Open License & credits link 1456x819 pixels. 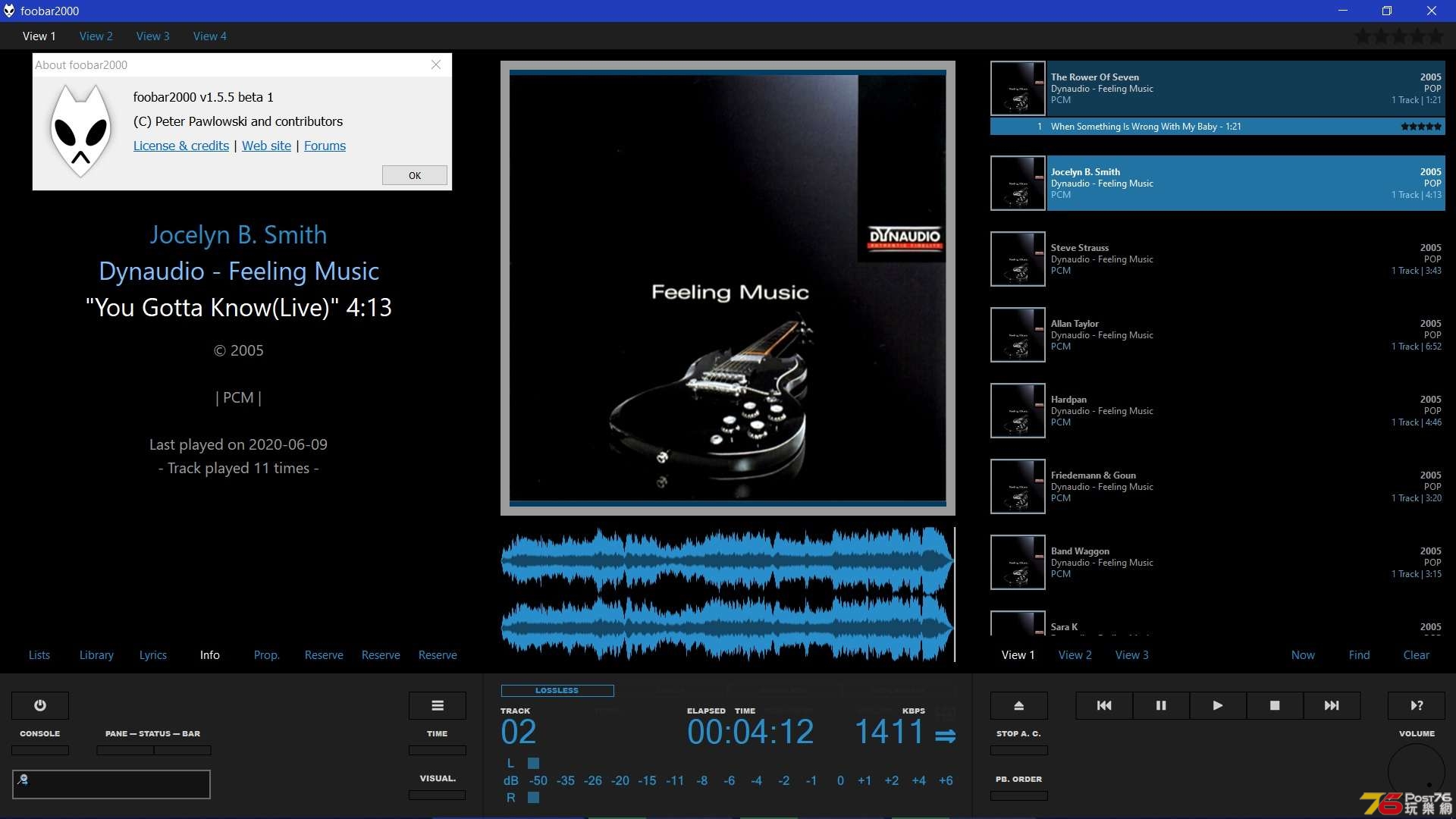click(181, 146)
